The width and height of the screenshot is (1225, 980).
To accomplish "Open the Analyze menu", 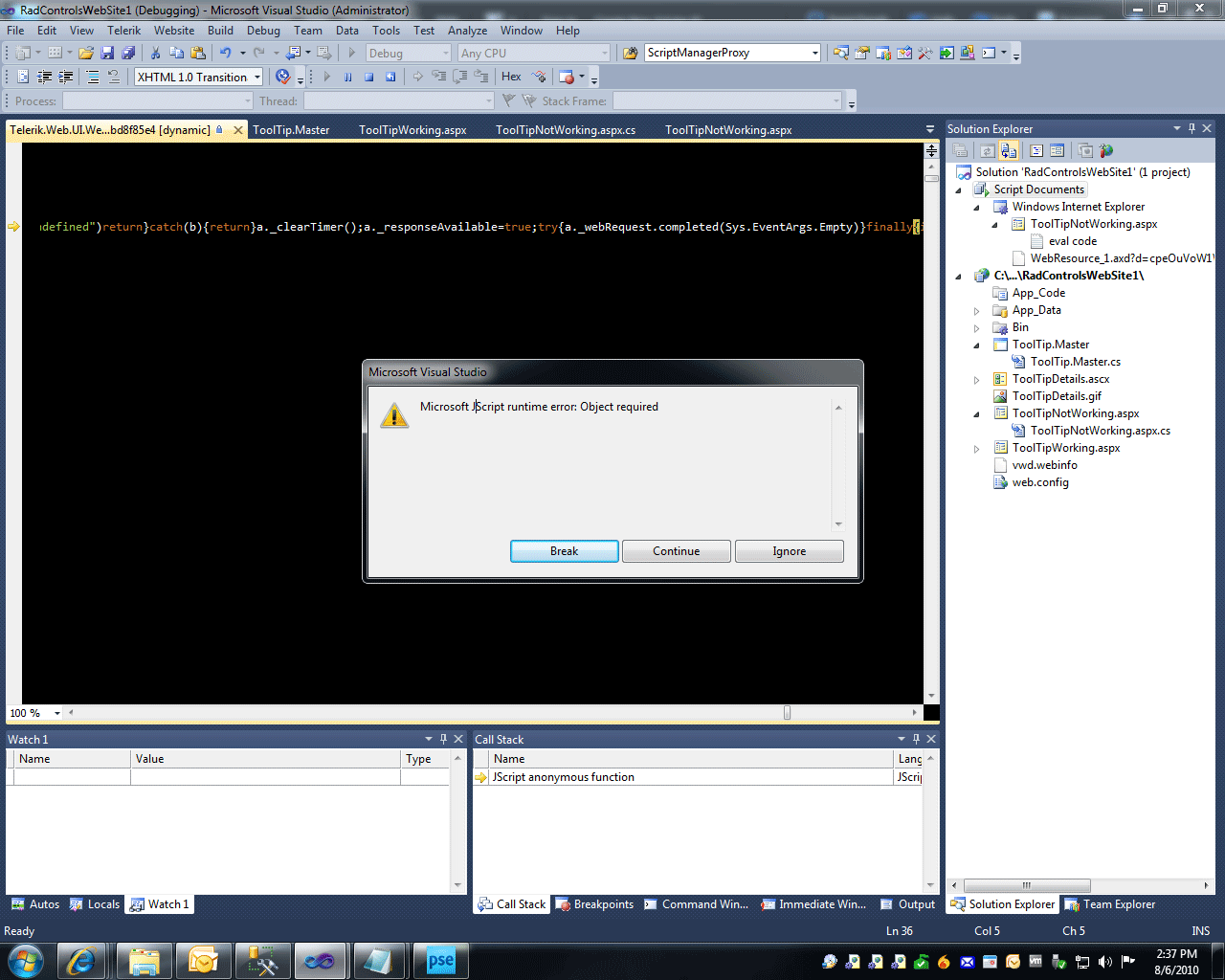I will (467, 31).
